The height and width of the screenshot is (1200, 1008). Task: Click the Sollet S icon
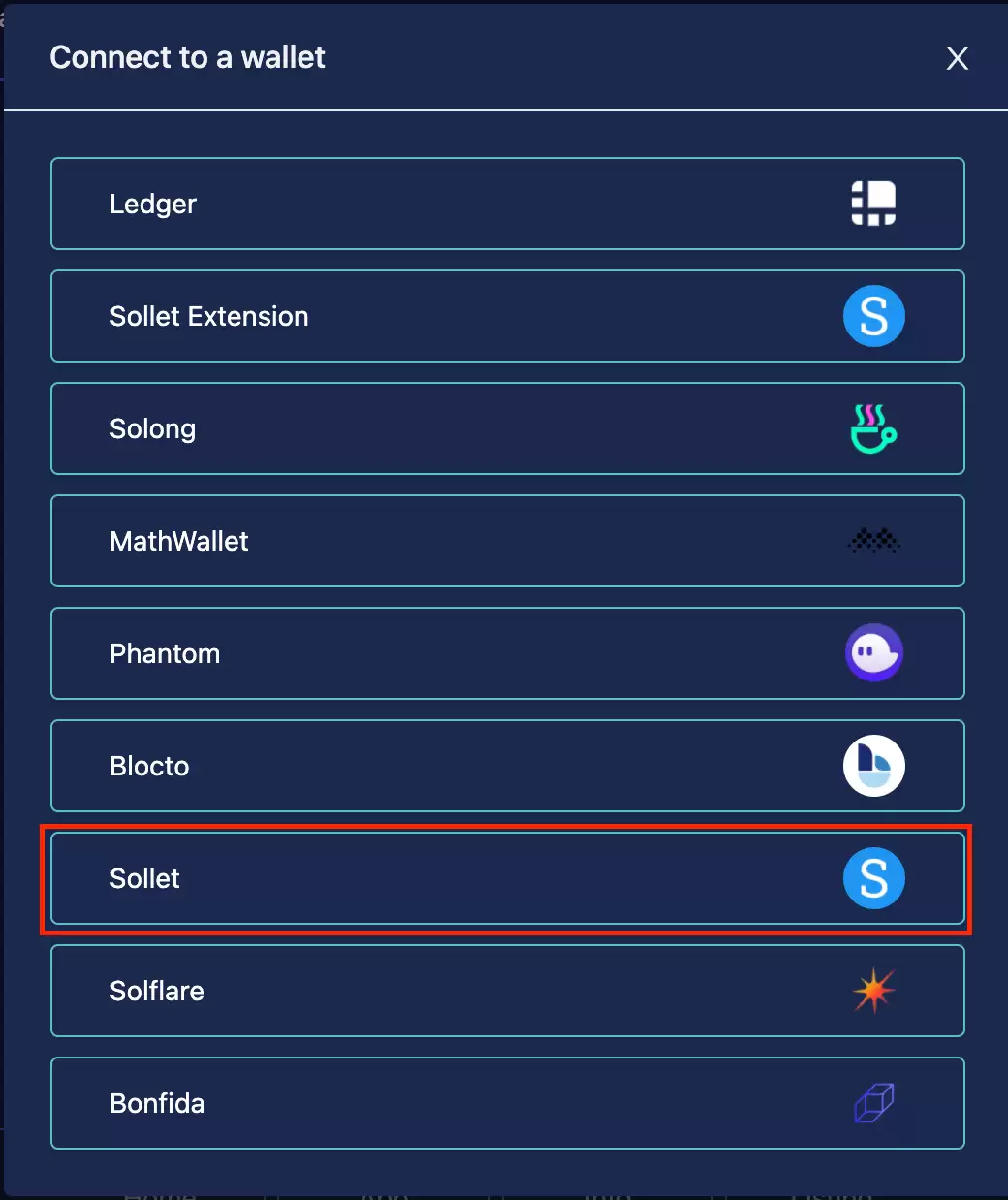873,878
